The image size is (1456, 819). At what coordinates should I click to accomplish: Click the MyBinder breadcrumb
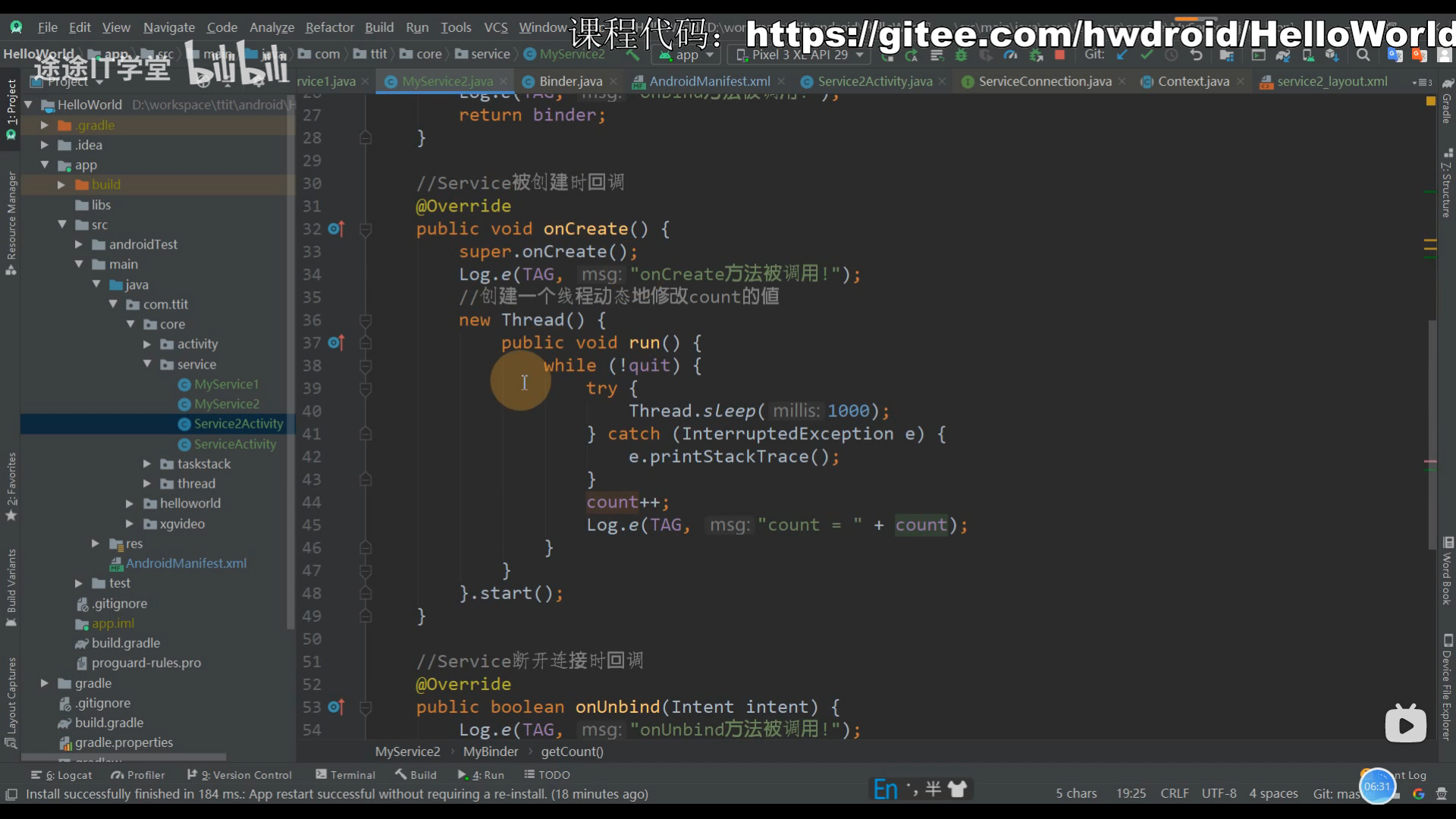pos(491,752)
